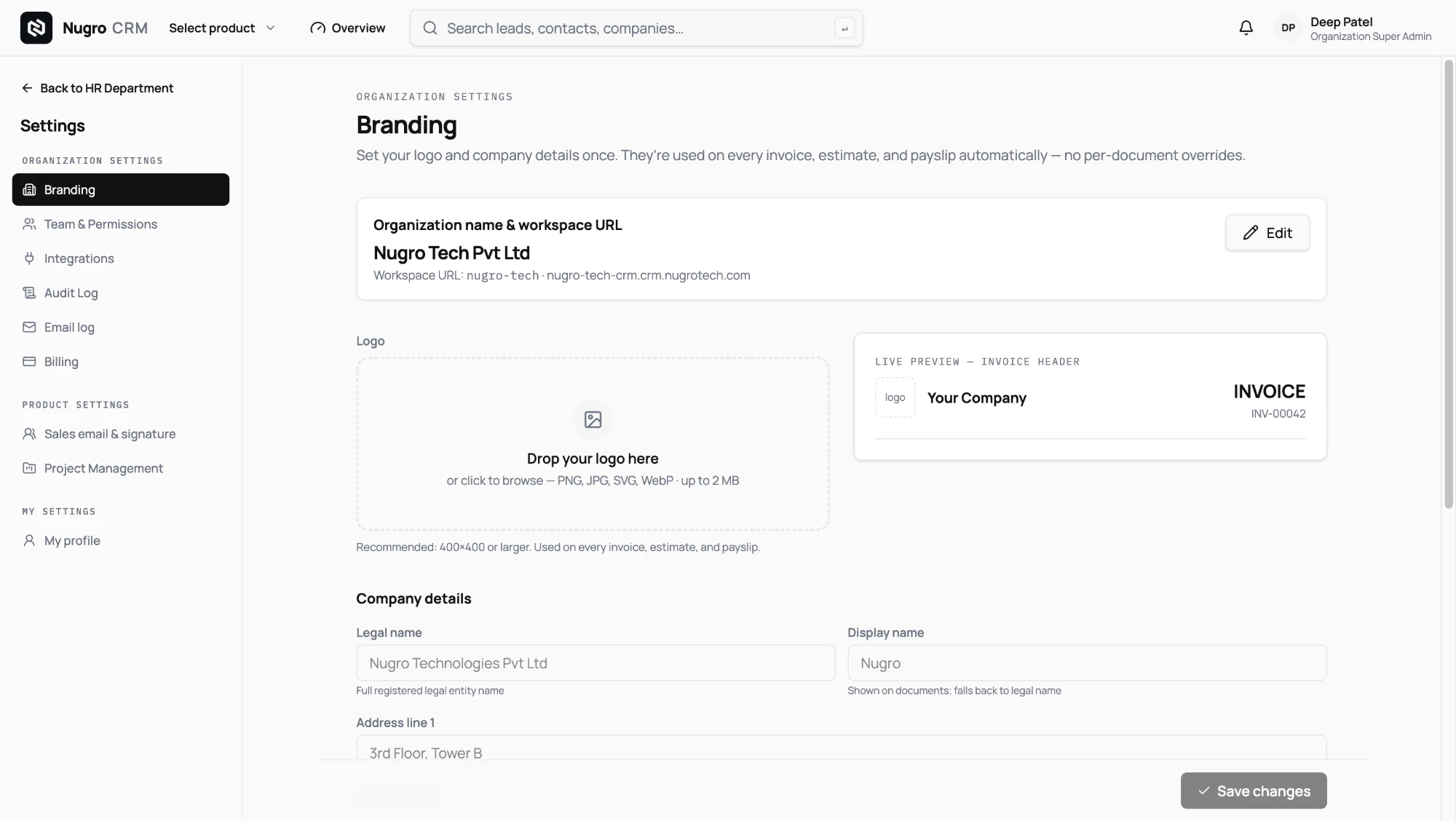This screenshot has height=821, width=1456.
Task: Click the Audit Log icon
Action: (x=29, y=293)
